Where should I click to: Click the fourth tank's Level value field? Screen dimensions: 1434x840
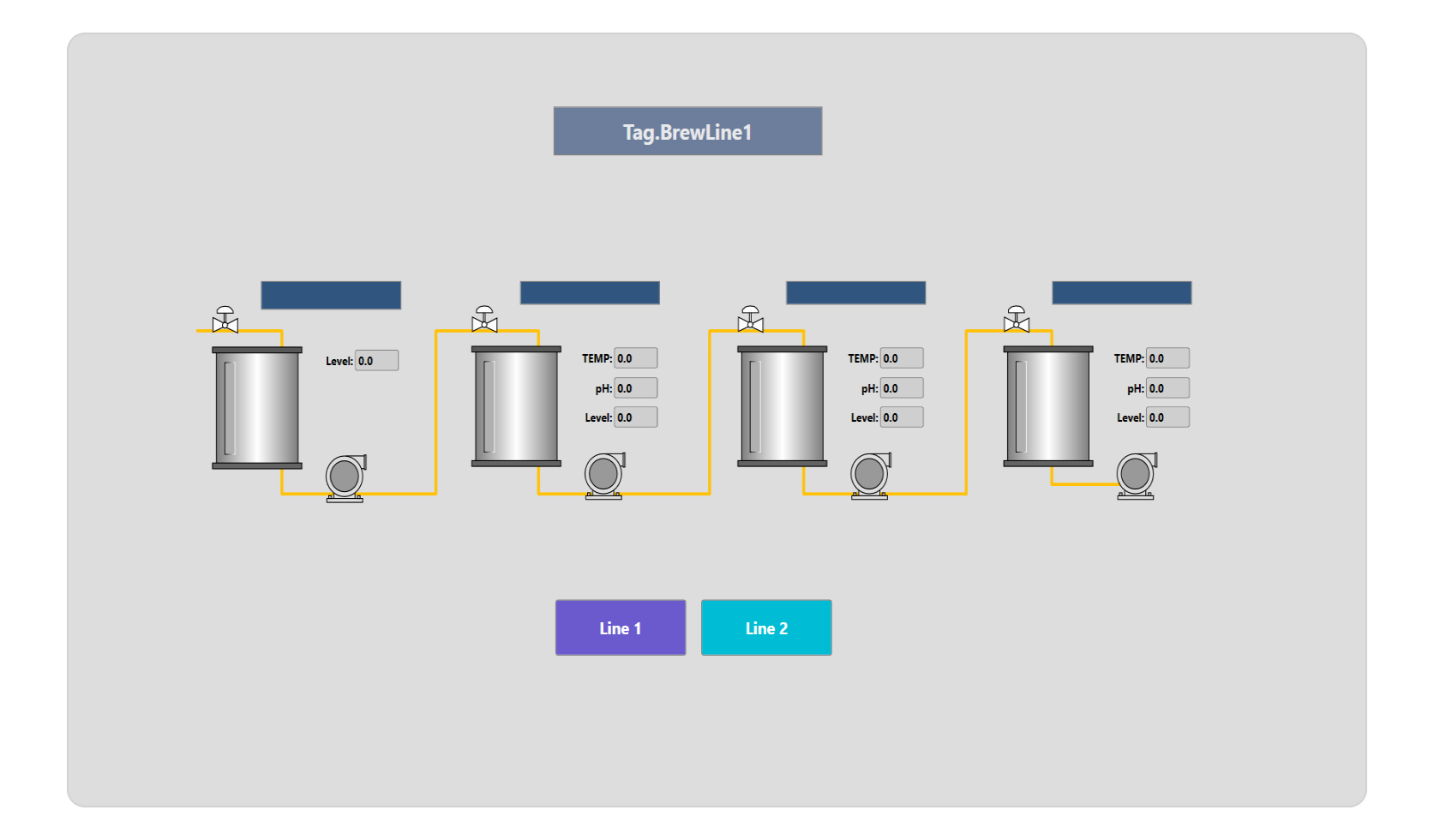click(1167, 417)
